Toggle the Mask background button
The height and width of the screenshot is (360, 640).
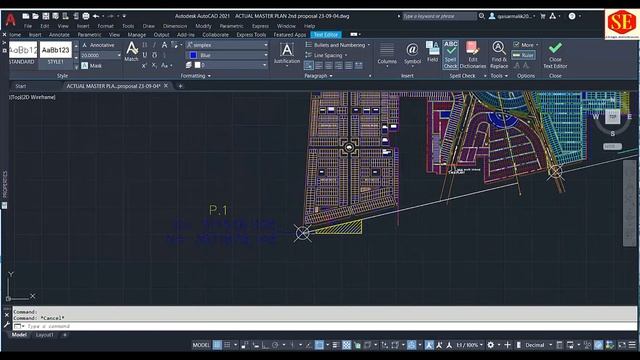(x=91, y=65)
